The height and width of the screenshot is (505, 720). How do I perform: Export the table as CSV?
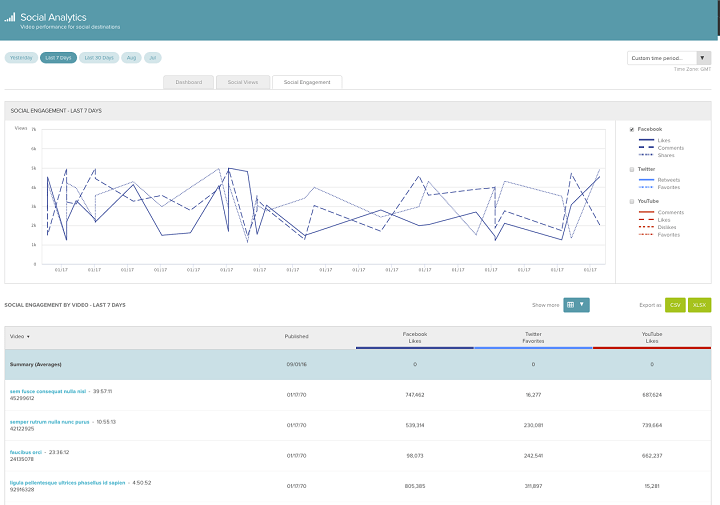click(x=675, y=305)
